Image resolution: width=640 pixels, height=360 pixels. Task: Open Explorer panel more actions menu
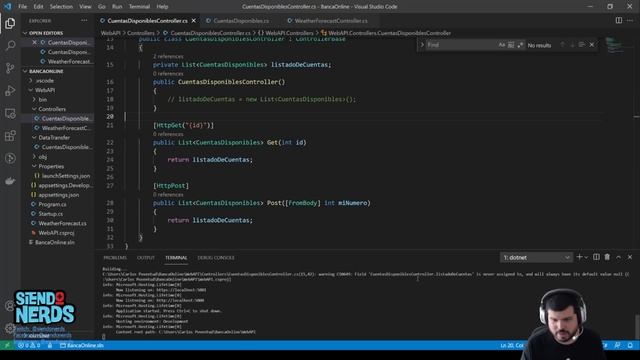(84, 20)
